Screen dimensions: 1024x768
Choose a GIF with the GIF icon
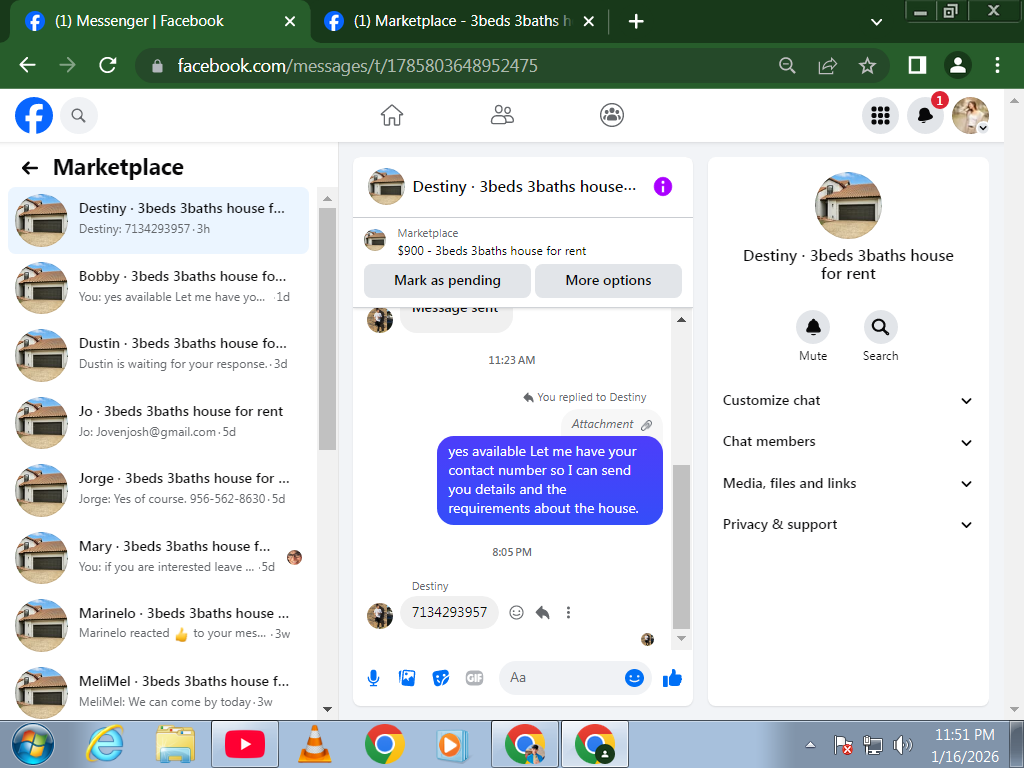475,678
